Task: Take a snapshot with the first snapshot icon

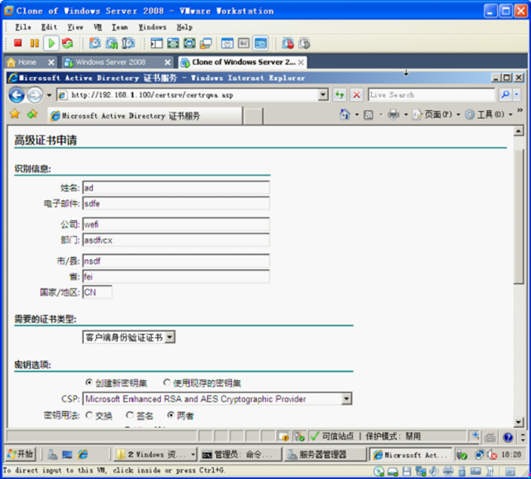Action: pyautogui.click(x=95, y=43)
